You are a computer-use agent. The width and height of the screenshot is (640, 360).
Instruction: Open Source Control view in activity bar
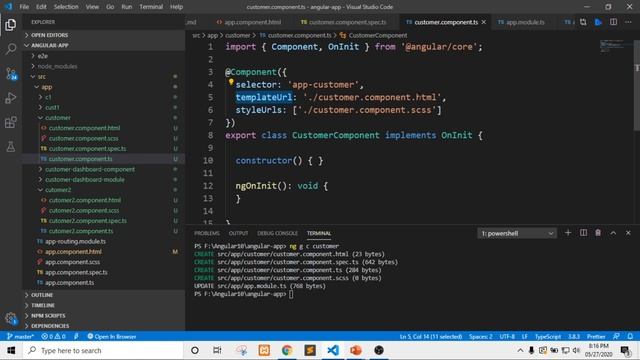(11, 74)
